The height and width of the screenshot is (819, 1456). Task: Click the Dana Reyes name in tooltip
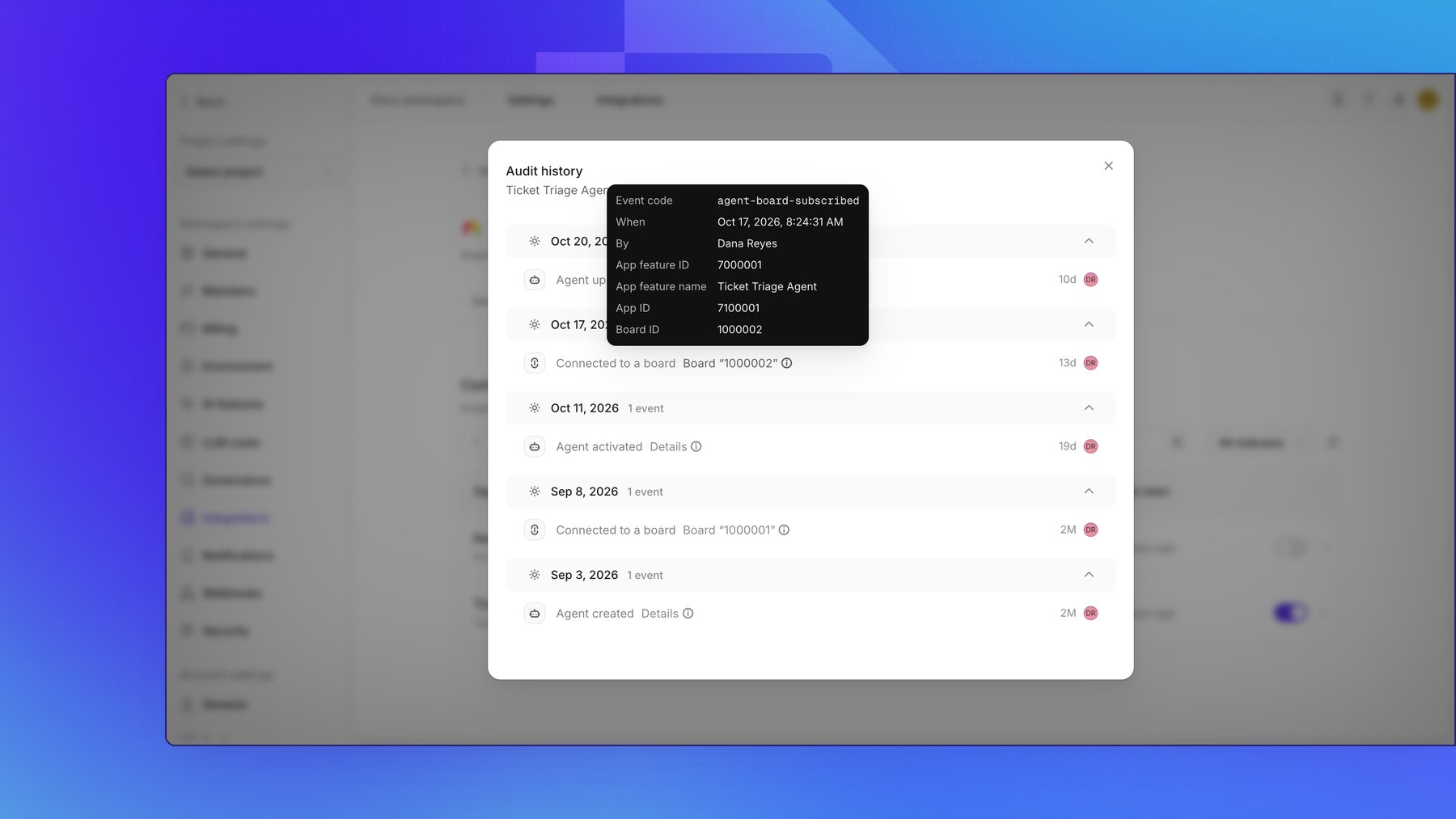(x=747, y=243)
